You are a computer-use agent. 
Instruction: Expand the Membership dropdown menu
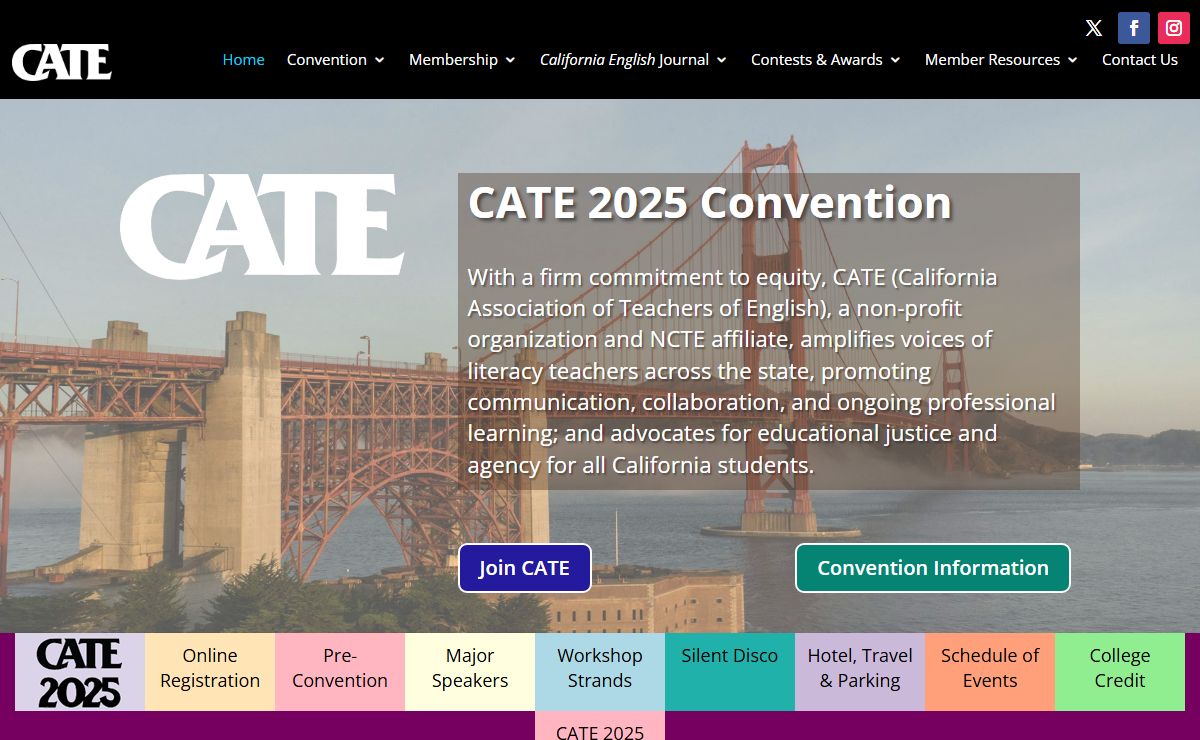tap(462, 60)
